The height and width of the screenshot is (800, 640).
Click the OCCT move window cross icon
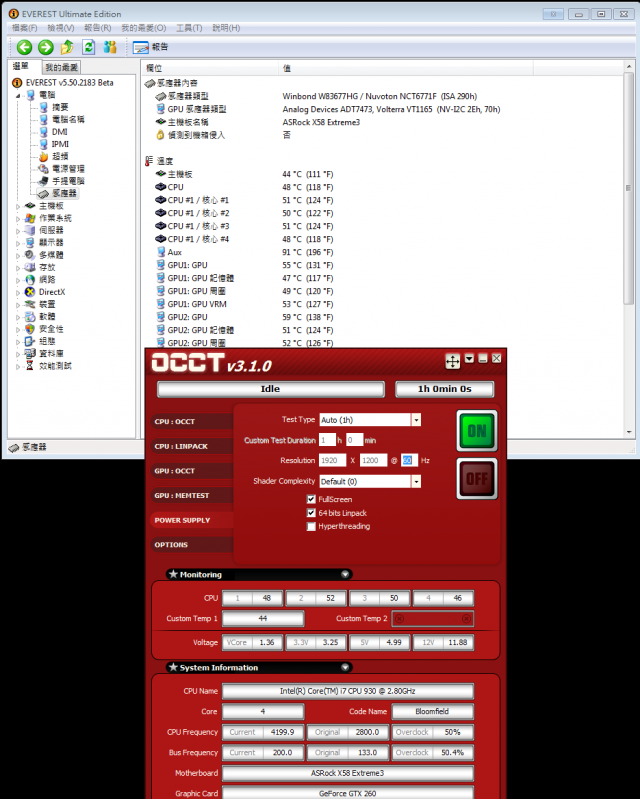(452, 361)
